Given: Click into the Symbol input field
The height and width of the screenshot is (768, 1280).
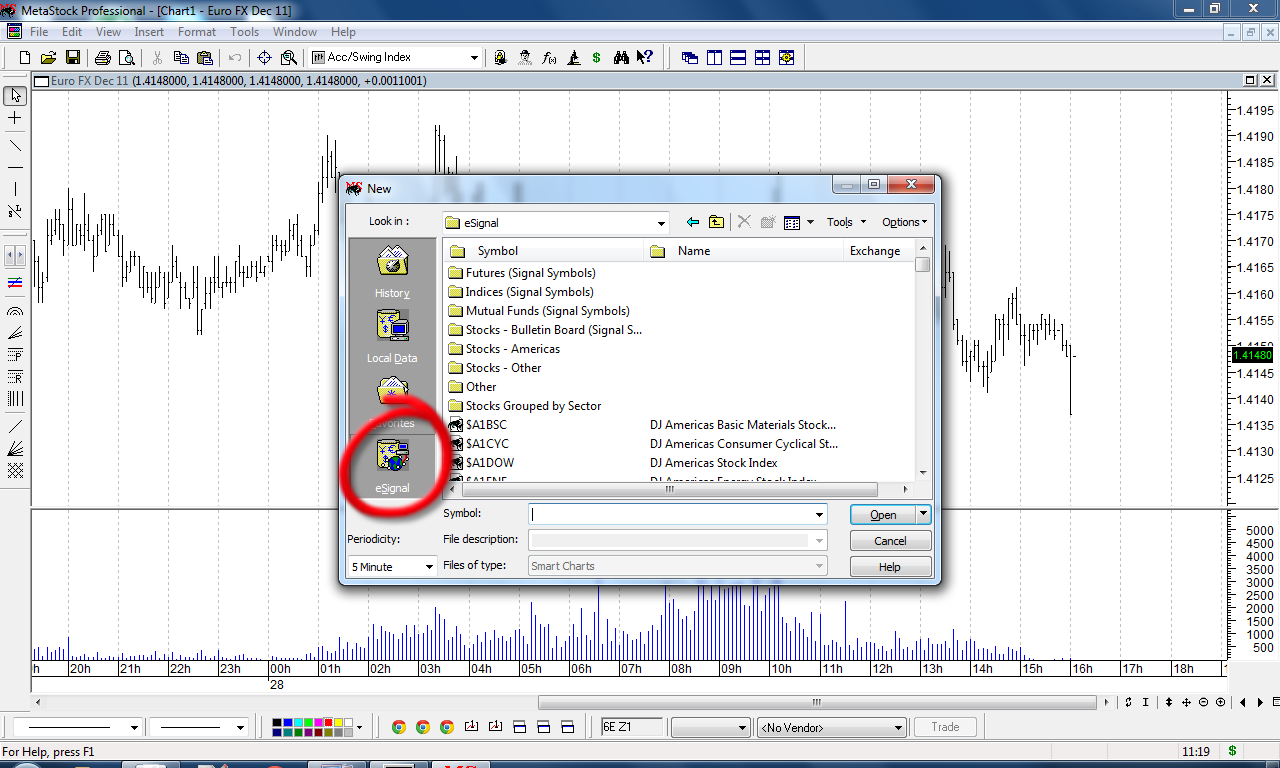Looking at the screenshot, I should (x=672, y=514).
